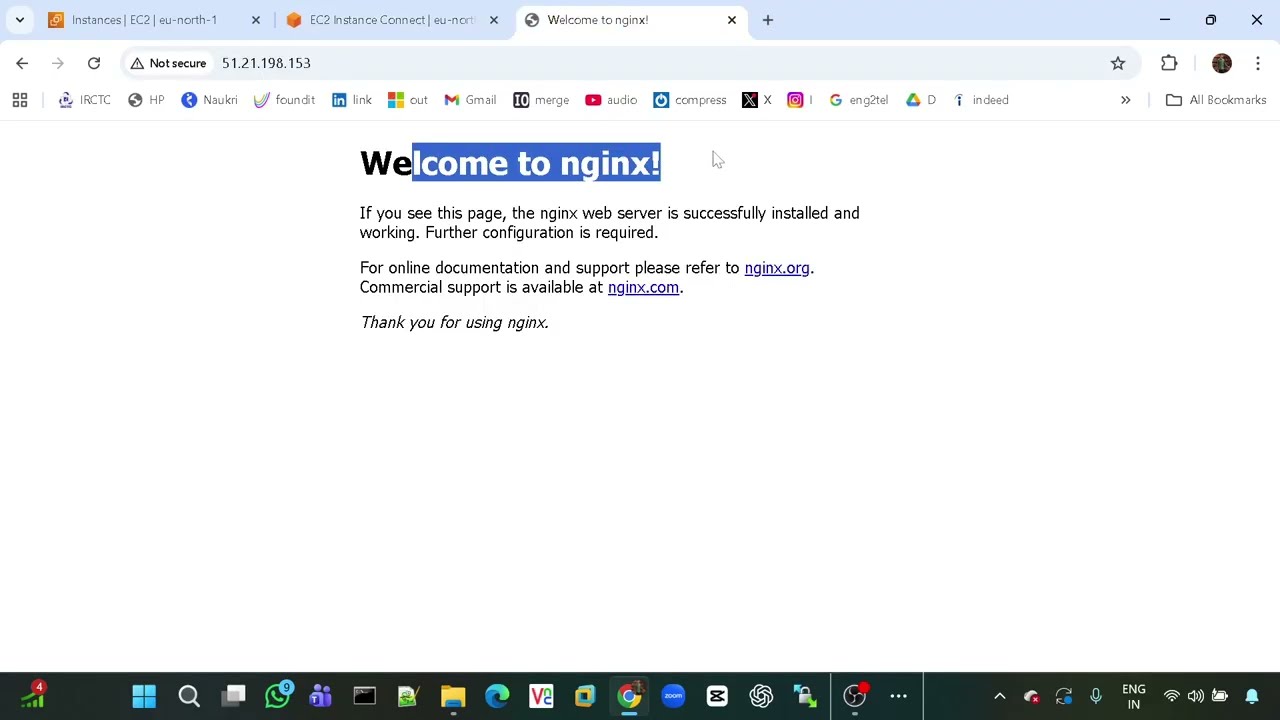This screenshot has height=720, width=1280.
Task: Open the volume control in the tray
Action: point(1195,696)
